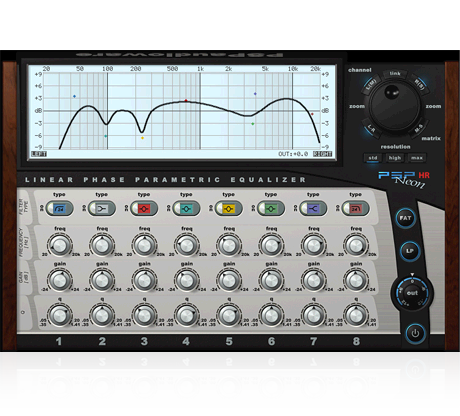Select max resolution setting
This screenshot has height=416, width=460.
point(417,158)
